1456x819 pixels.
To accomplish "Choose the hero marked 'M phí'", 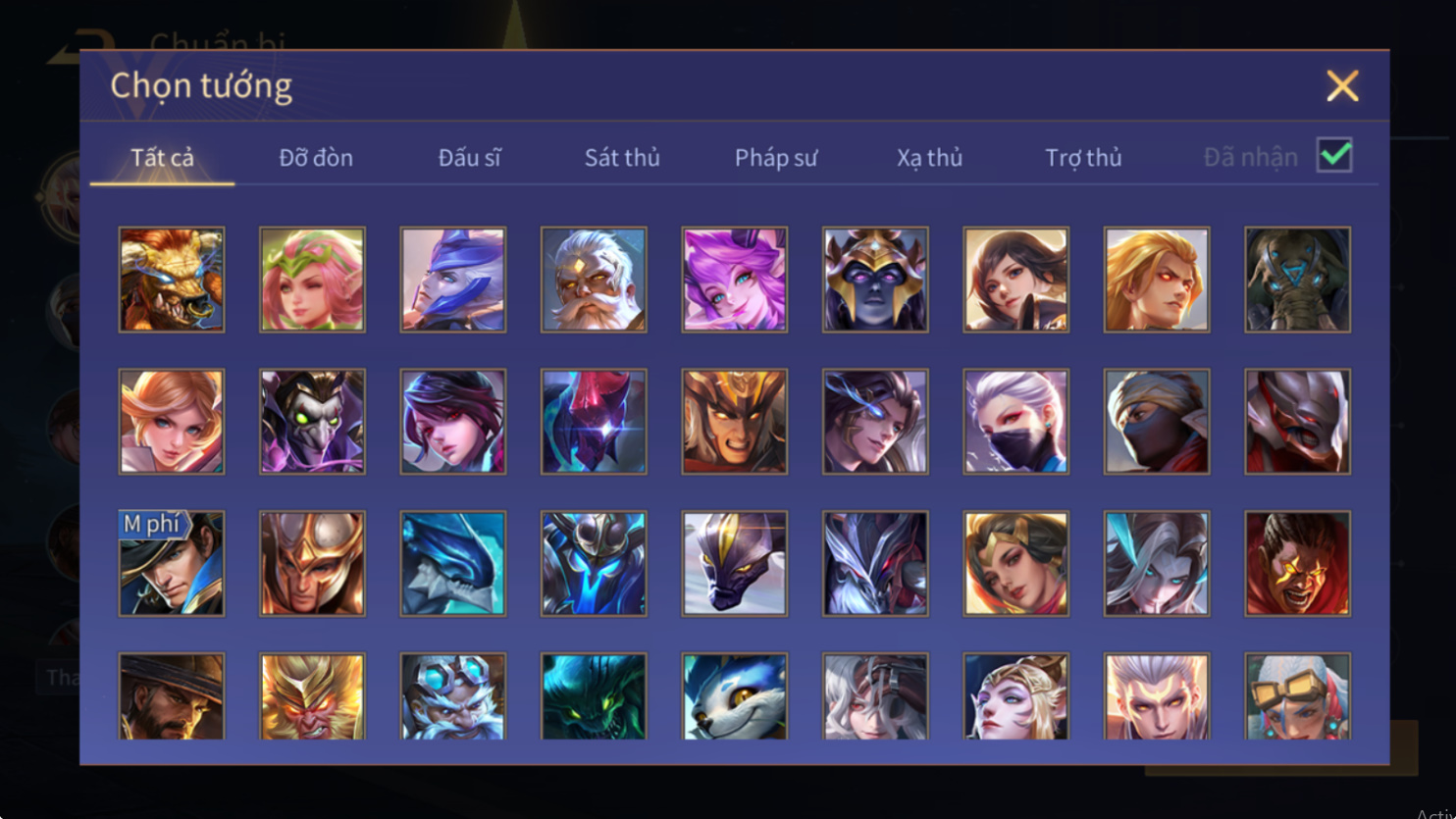I will click(172, 563).
